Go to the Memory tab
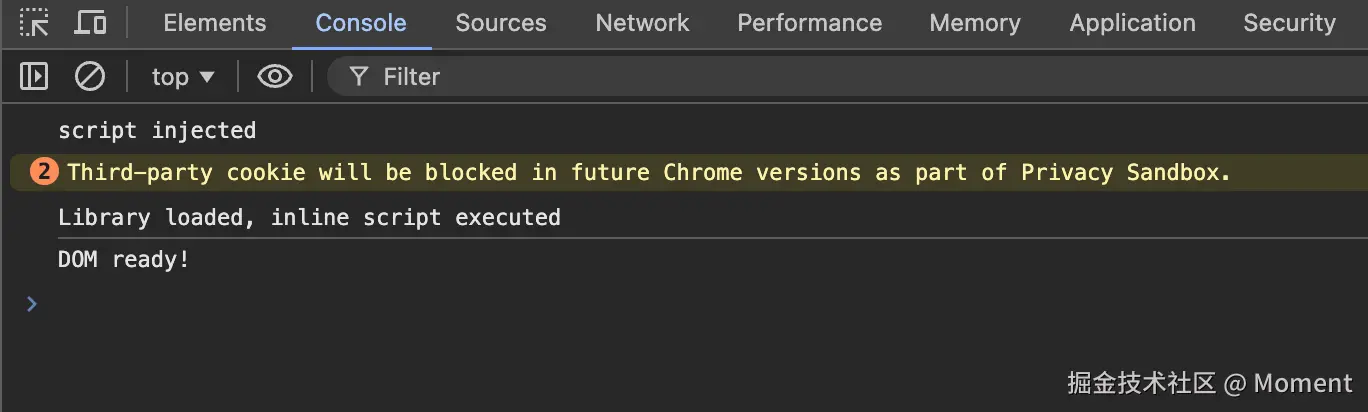 pos(975,23)
